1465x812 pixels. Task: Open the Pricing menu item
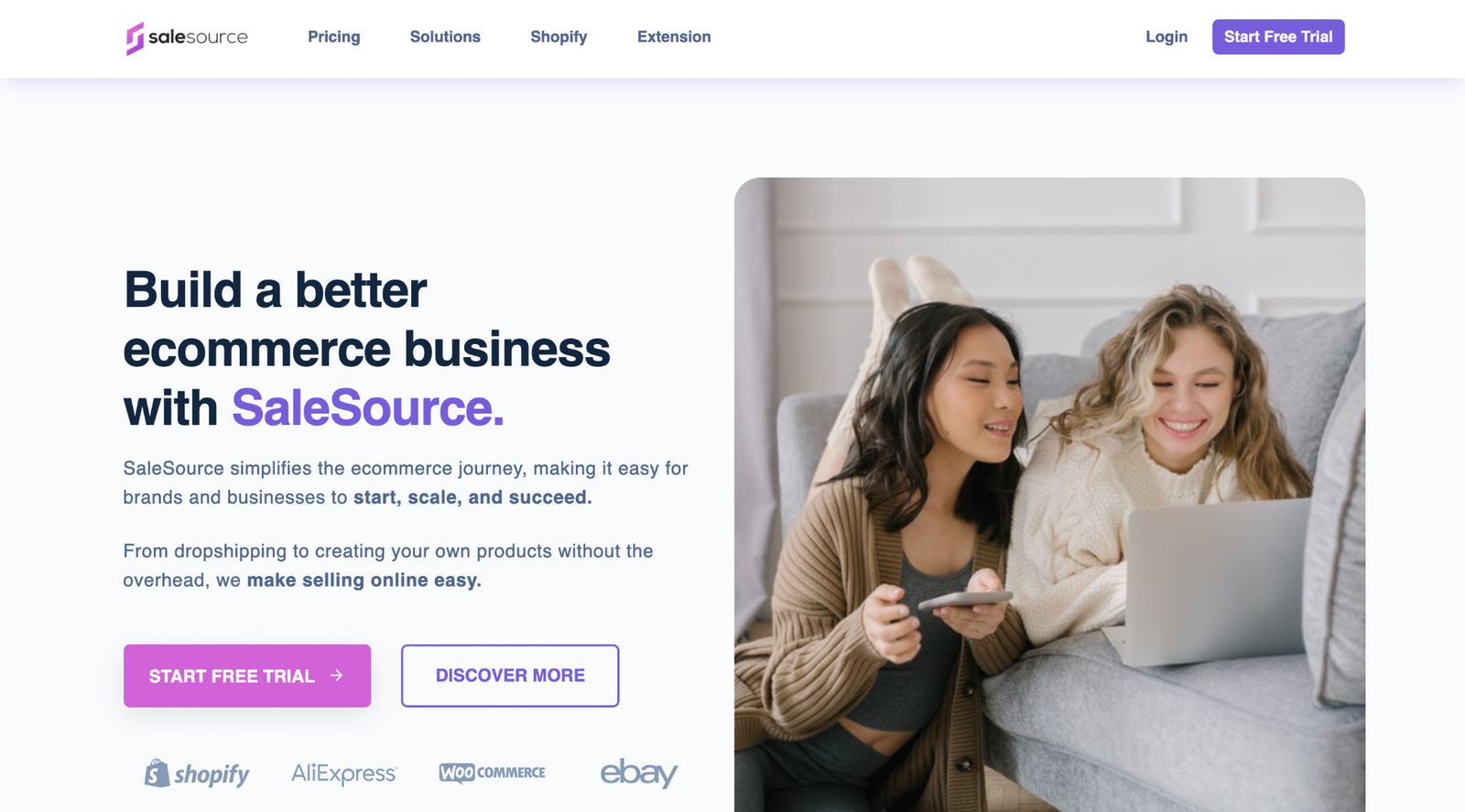334,37
